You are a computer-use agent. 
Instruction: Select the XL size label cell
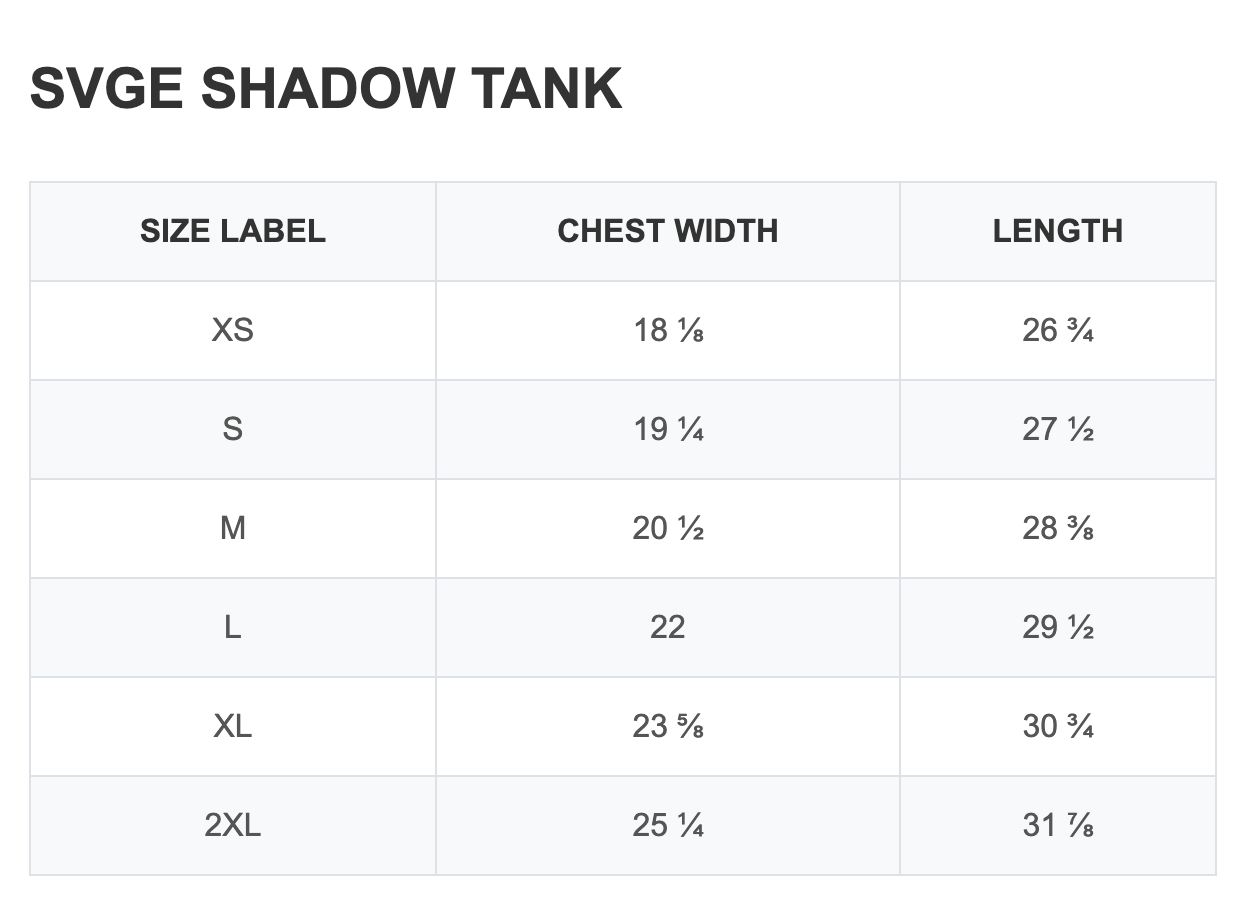pyautogui.click(x=233, y=726)
